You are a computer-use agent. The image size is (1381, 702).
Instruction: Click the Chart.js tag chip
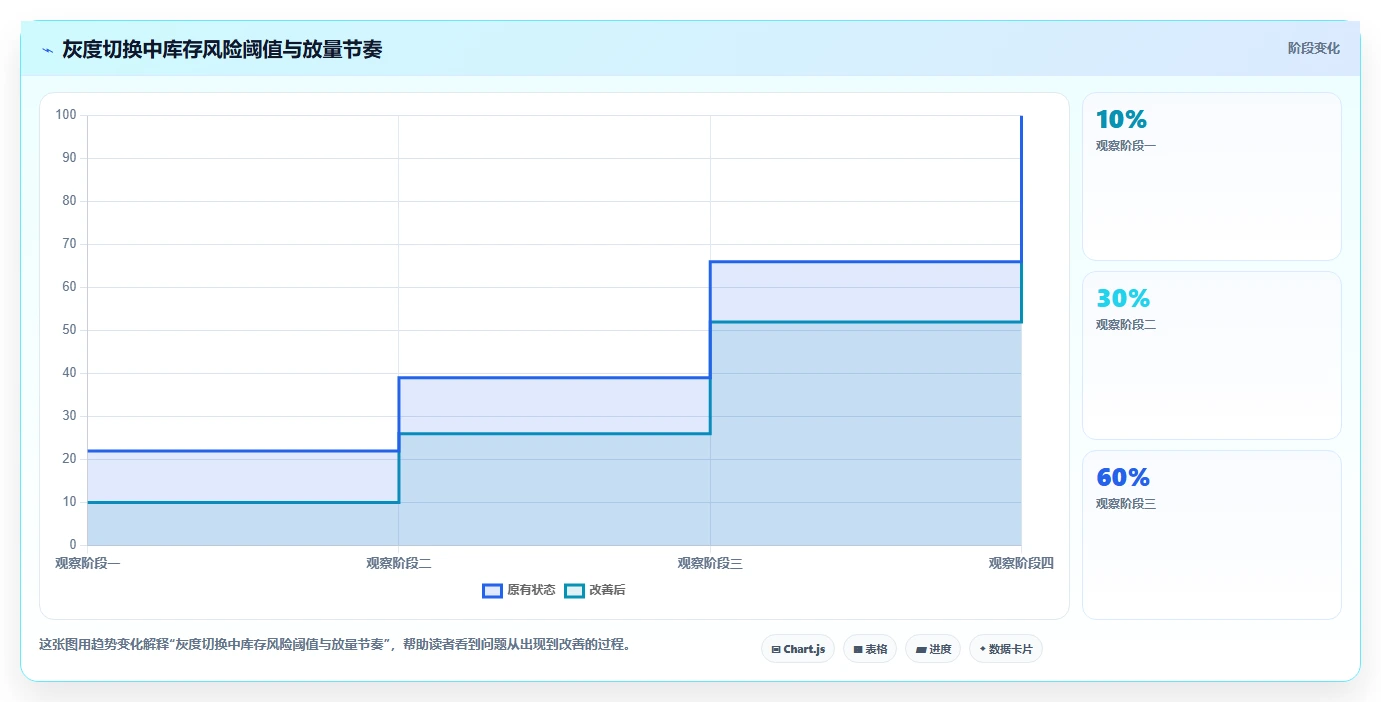click(x=798, y=649)
